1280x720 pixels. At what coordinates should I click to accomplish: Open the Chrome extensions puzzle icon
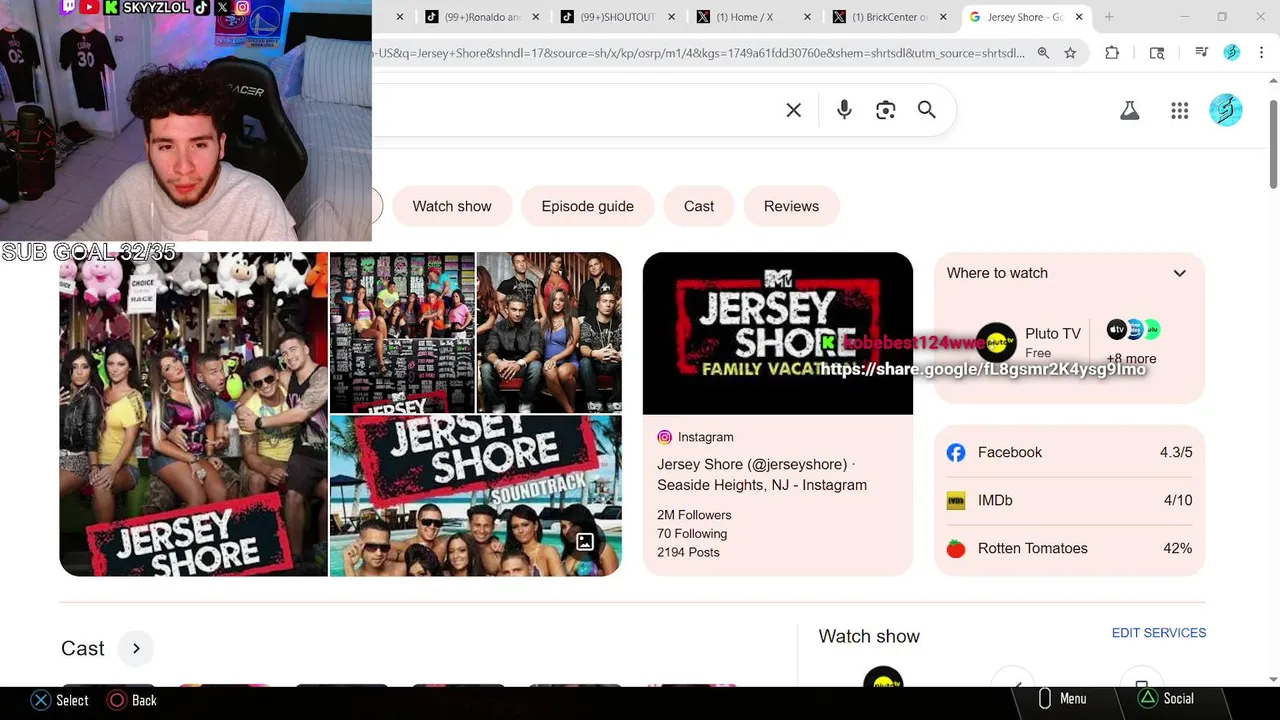pyautogui.click(x=1112, y=53)
